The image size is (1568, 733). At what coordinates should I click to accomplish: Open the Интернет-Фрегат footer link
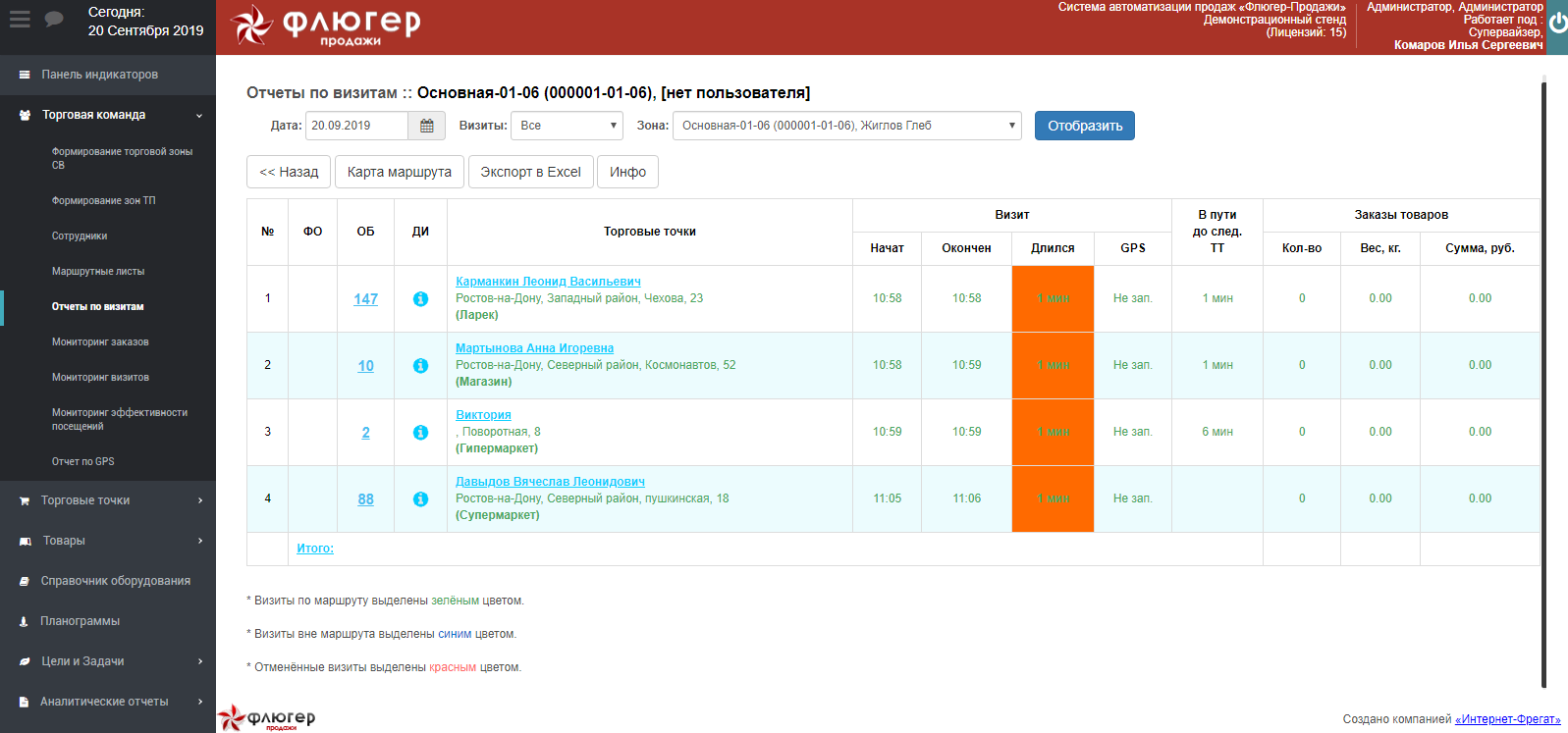[x=1507, y=719]
